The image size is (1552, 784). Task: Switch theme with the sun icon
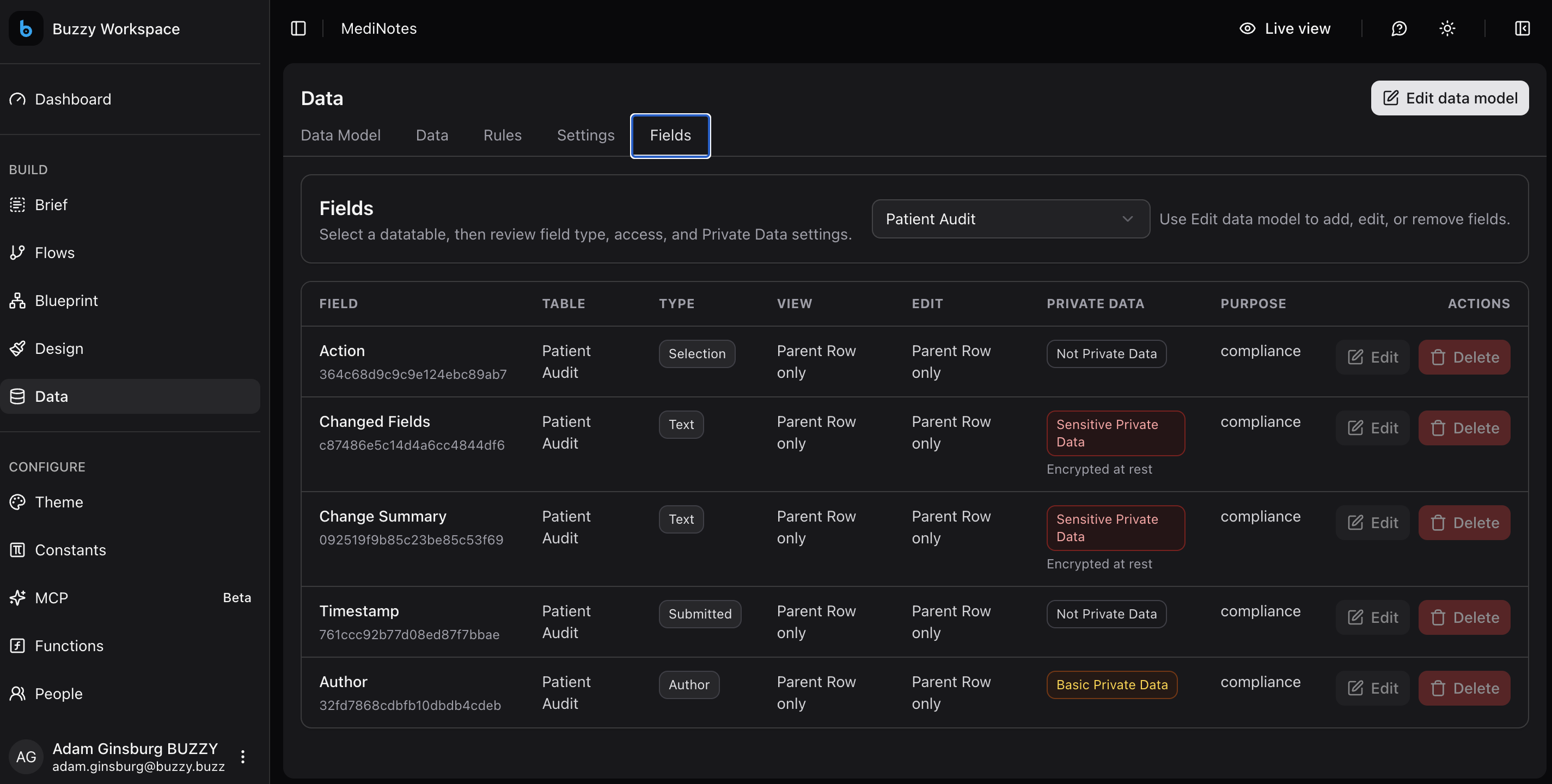tap(1447, 28)
